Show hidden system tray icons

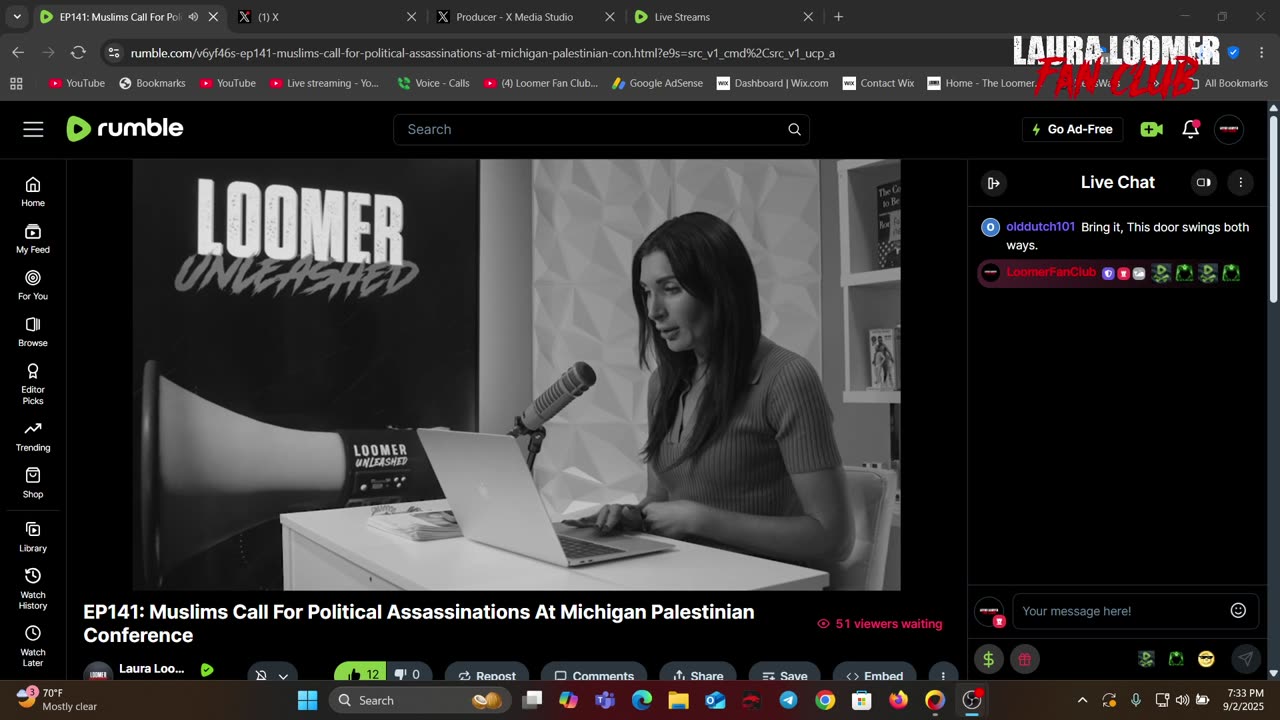pyautogui.click(x=1082, y=700)
